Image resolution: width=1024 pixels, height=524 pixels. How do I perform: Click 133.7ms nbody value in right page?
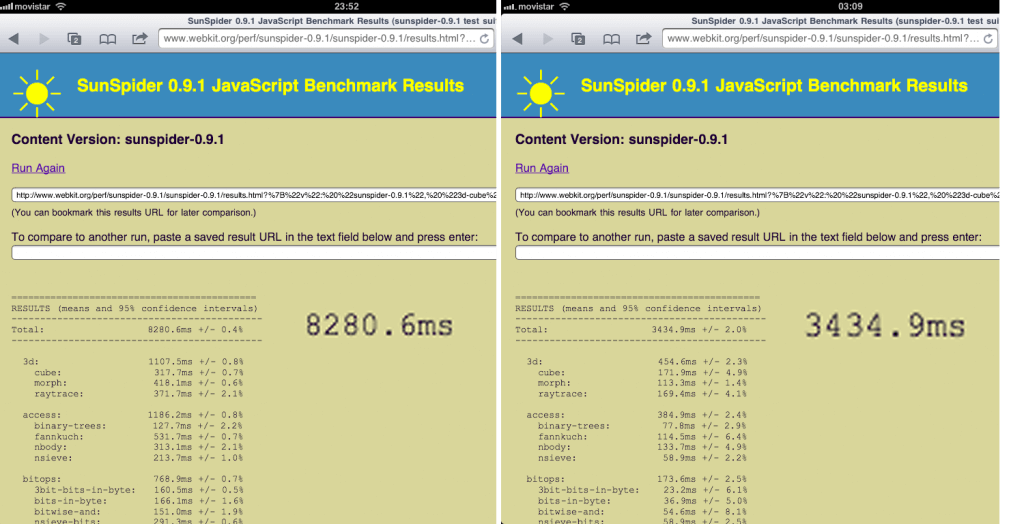(677, 447)
